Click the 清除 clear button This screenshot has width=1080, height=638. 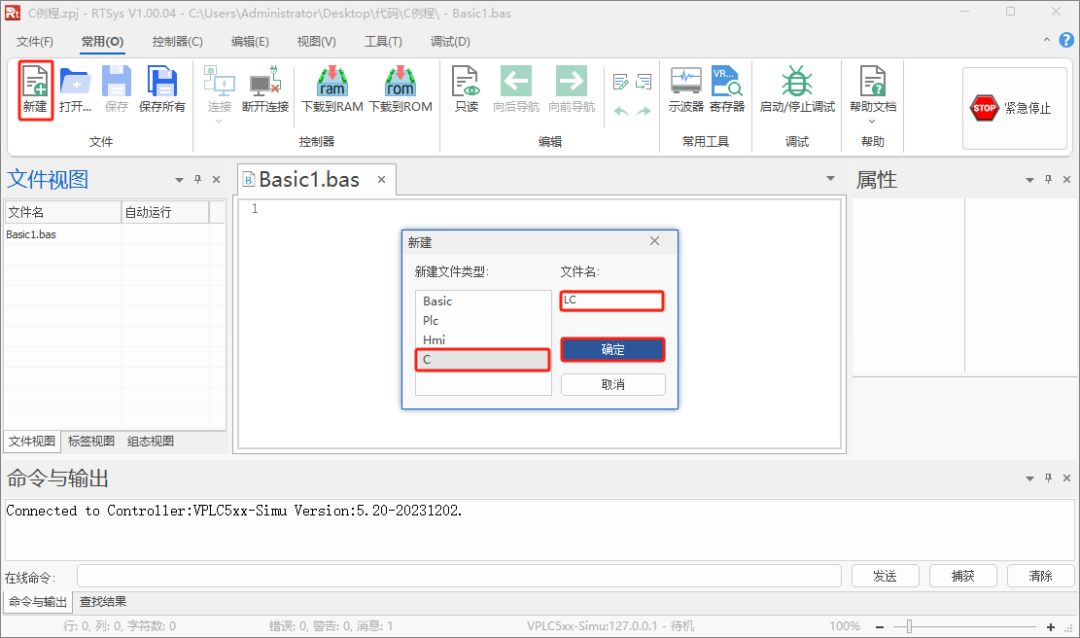(x=1041, y=575)
